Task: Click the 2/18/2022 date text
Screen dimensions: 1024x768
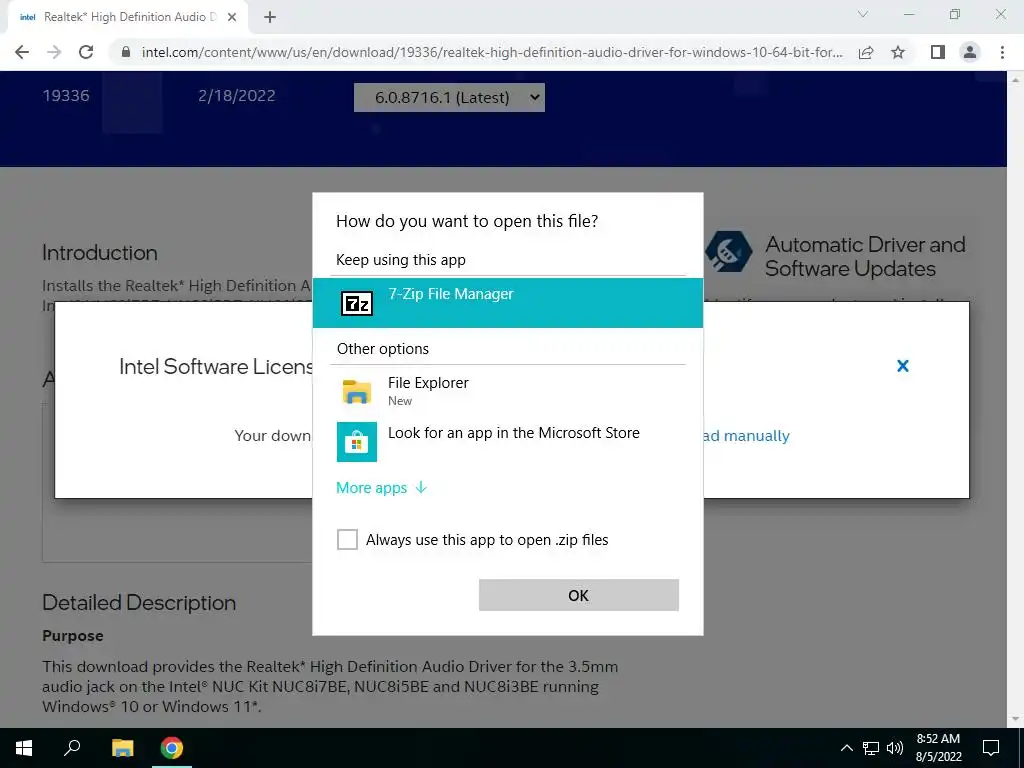Action: (x=236, y=96)
